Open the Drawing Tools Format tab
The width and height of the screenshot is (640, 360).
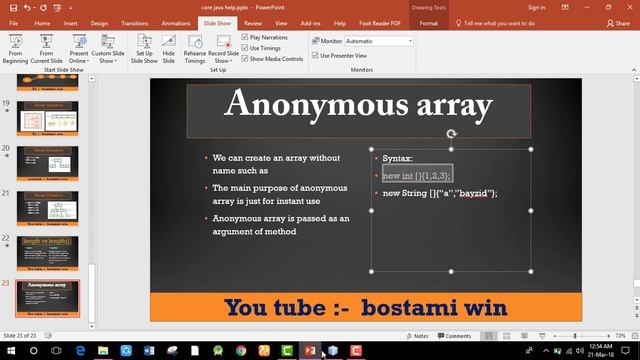429,23
